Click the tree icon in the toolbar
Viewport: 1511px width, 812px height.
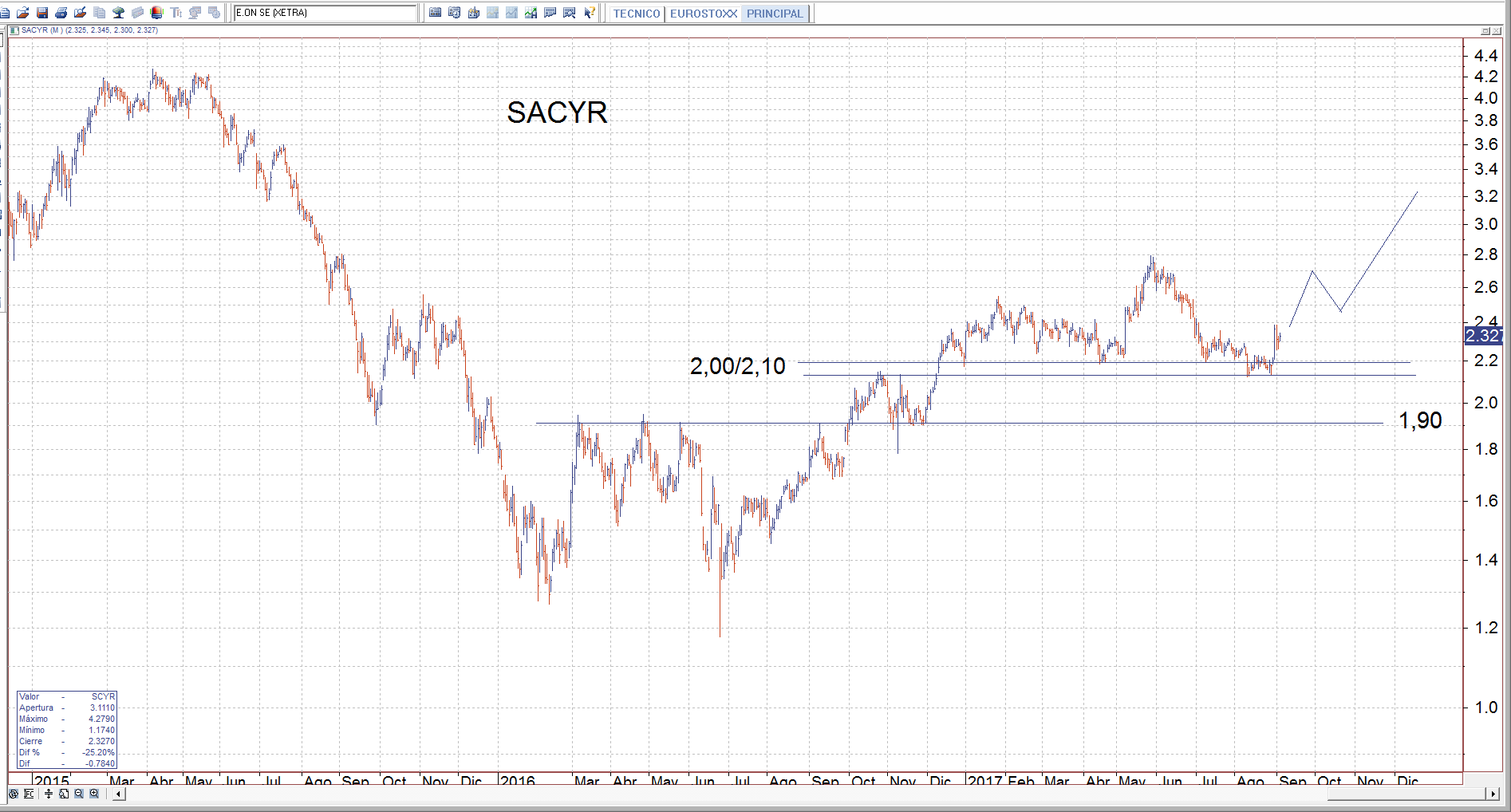(119, 13)
